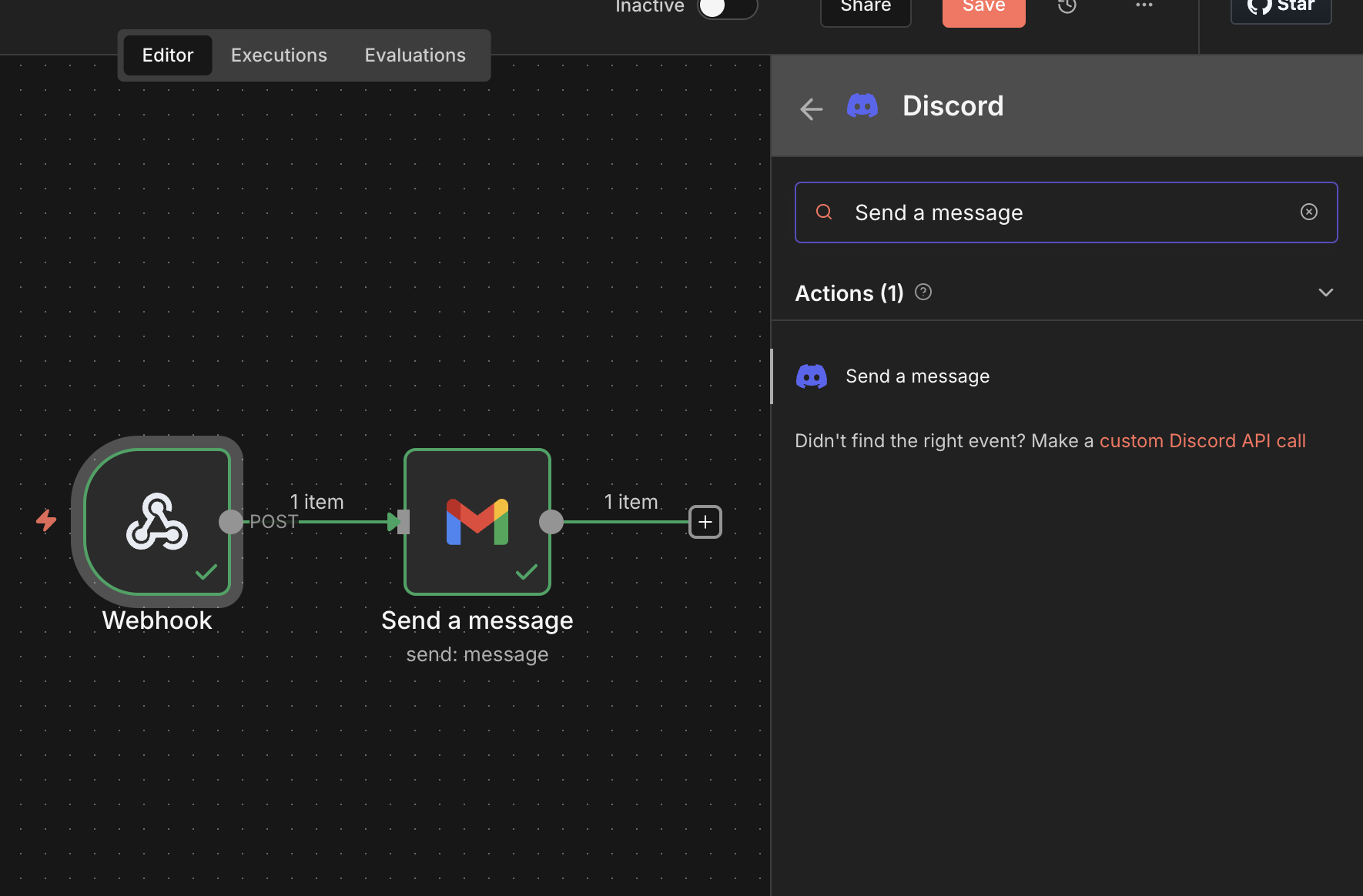The height and width of the screenshot is (896, 1363).
Task: Select the Editor tab
Action: (x=168, y=55)
